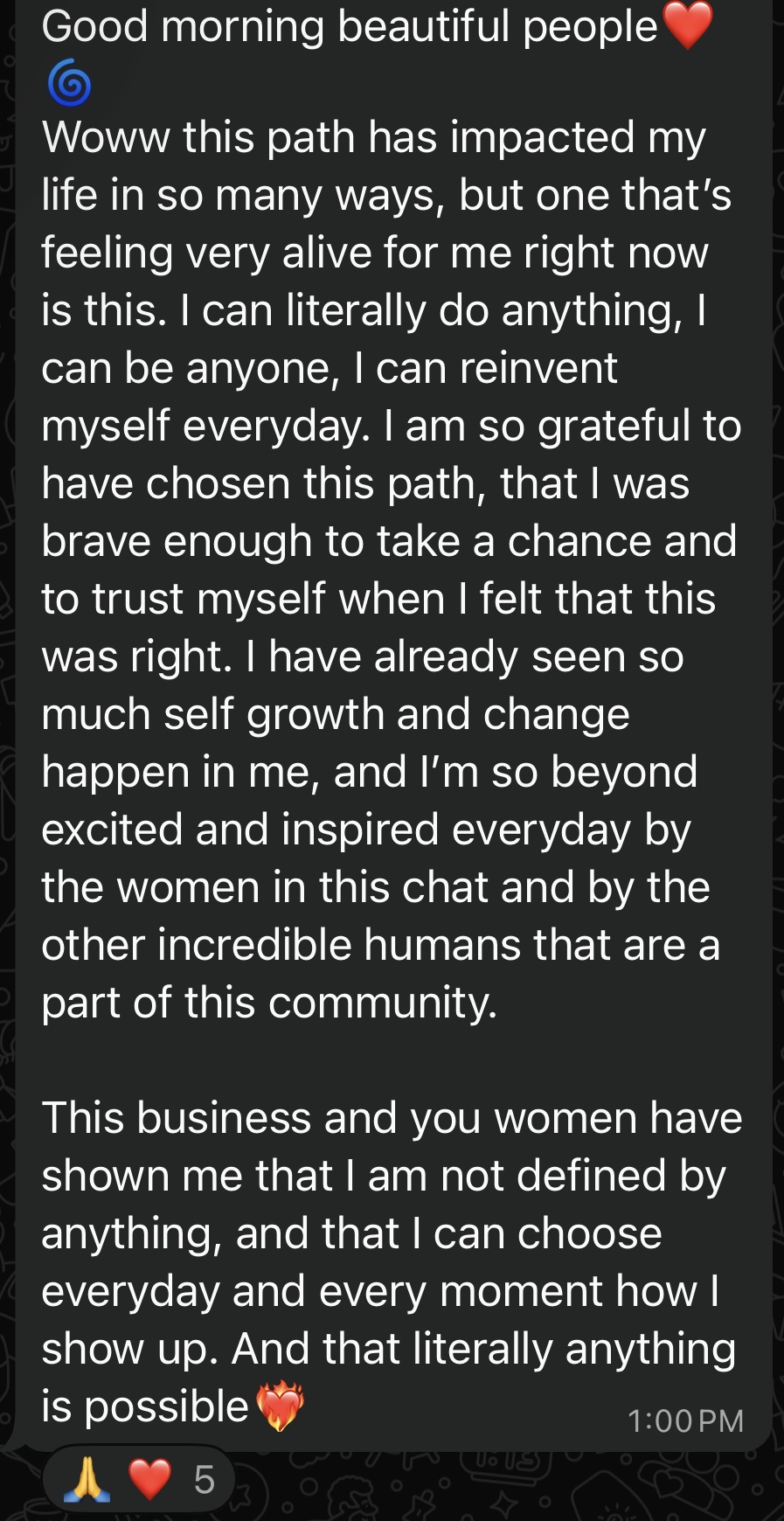Tap the chat wallpaper right of reactions
Viewport: 784px width, 1521px height.
point(507,1486)
